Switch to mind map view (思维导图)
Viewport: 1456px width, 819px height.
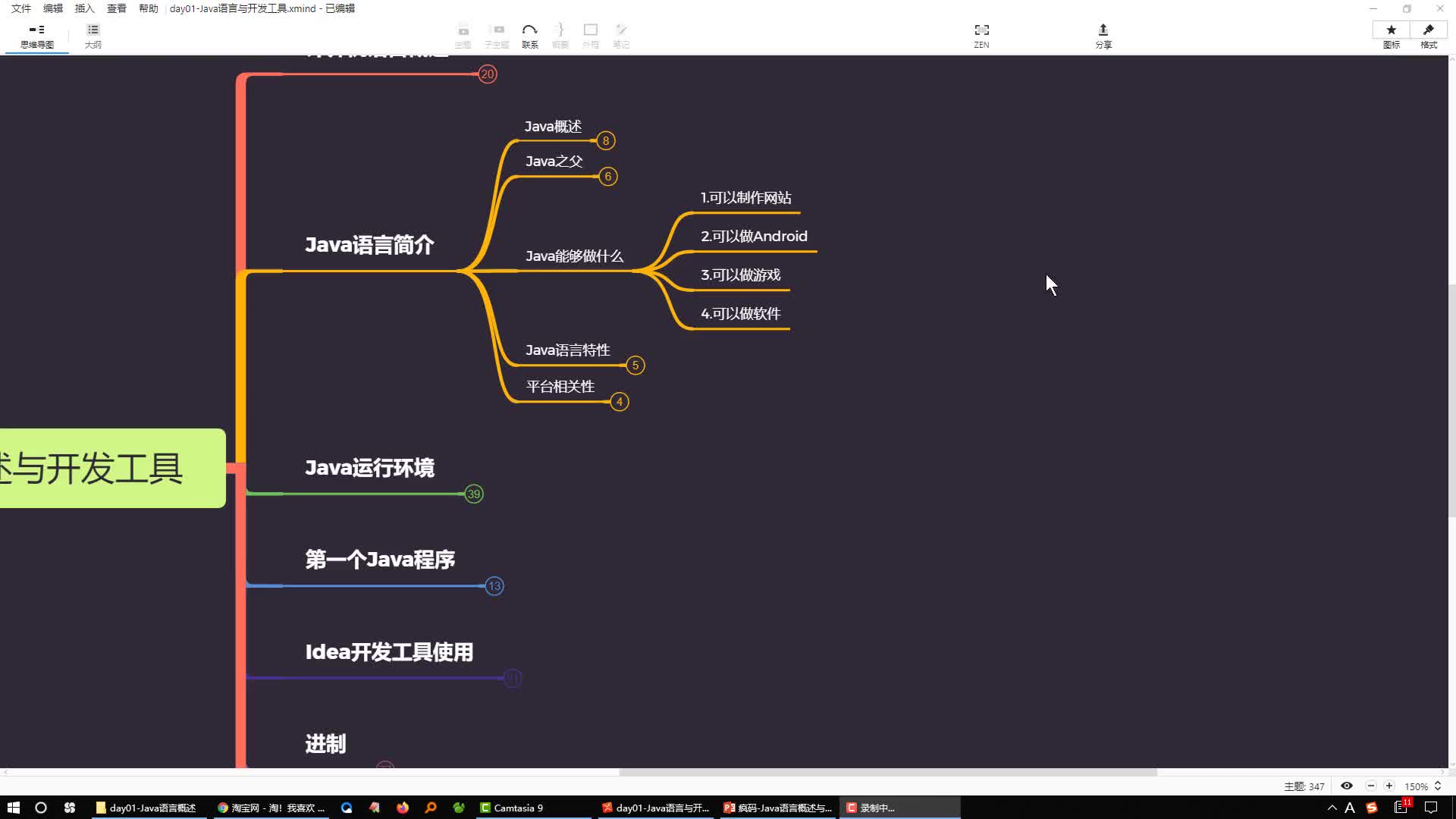[36, 36]
